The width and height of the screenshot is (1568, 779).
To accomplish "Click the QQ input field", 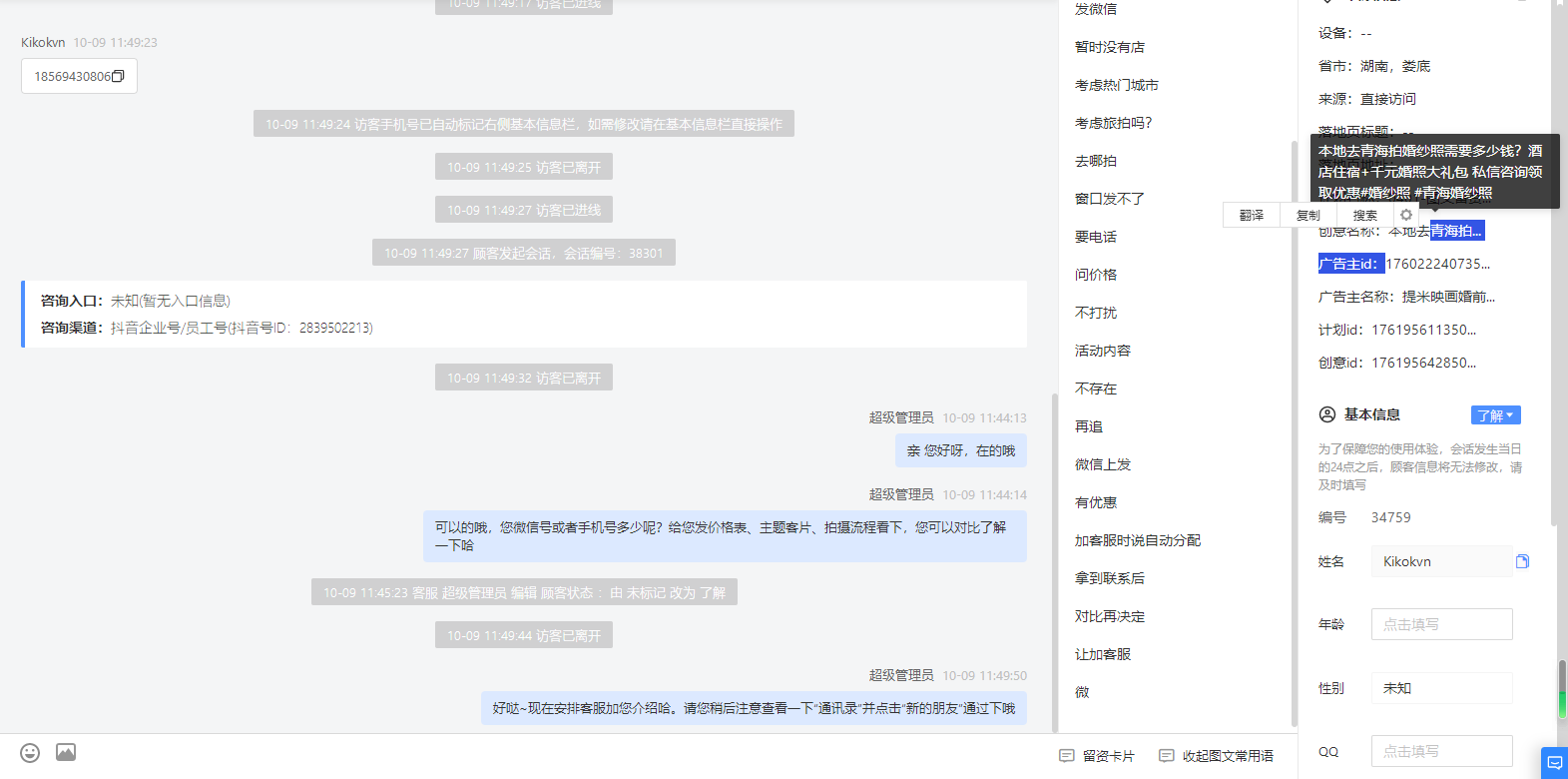I will coord(1441,751).
